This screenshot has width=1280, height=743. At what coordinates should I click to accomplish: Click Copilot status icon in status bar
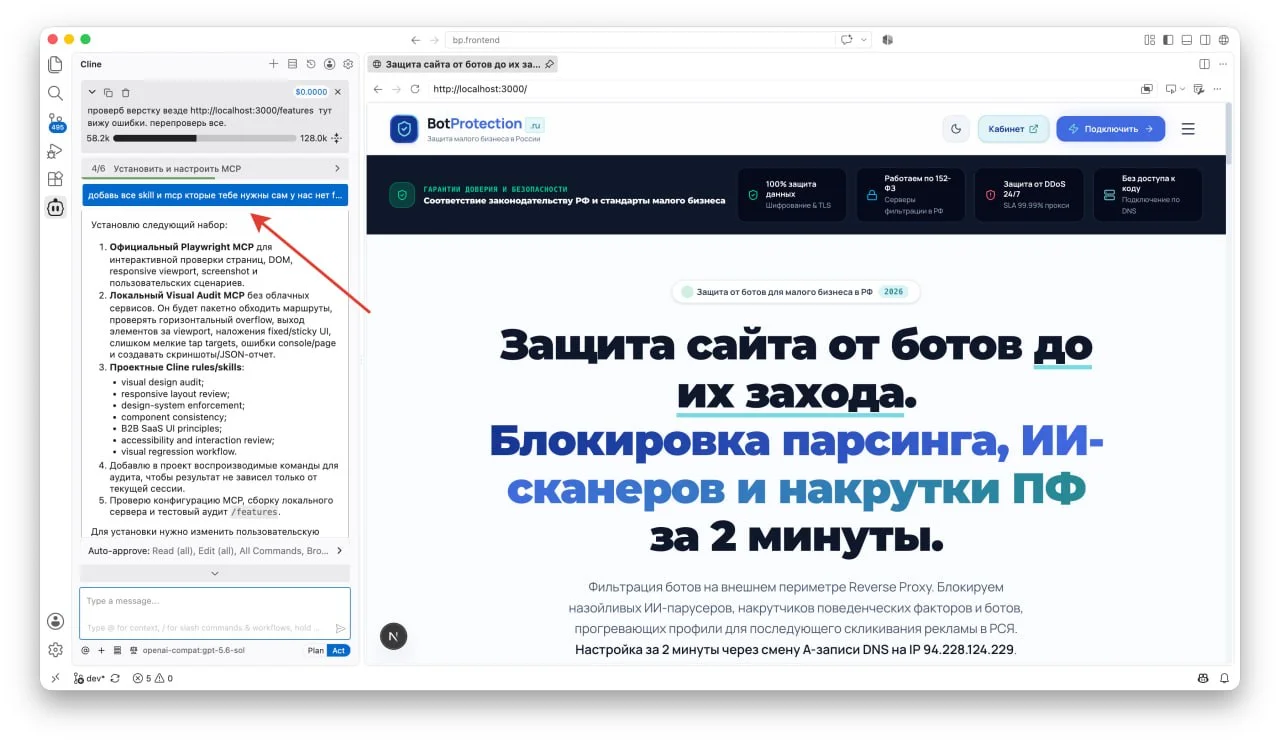(x=1203, y=678)
